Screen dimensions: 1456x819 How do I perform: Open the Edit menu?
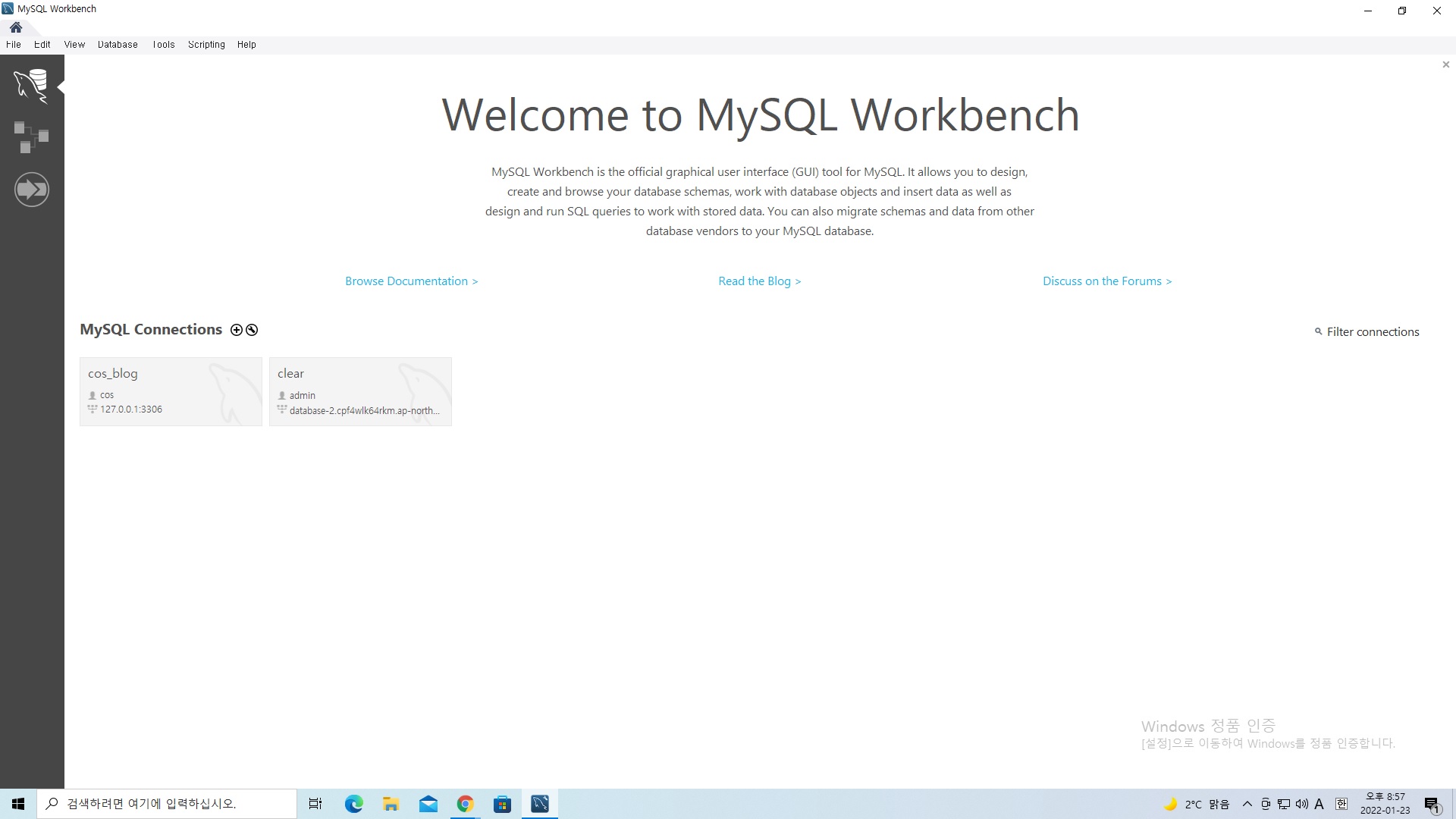pos(42,45)
